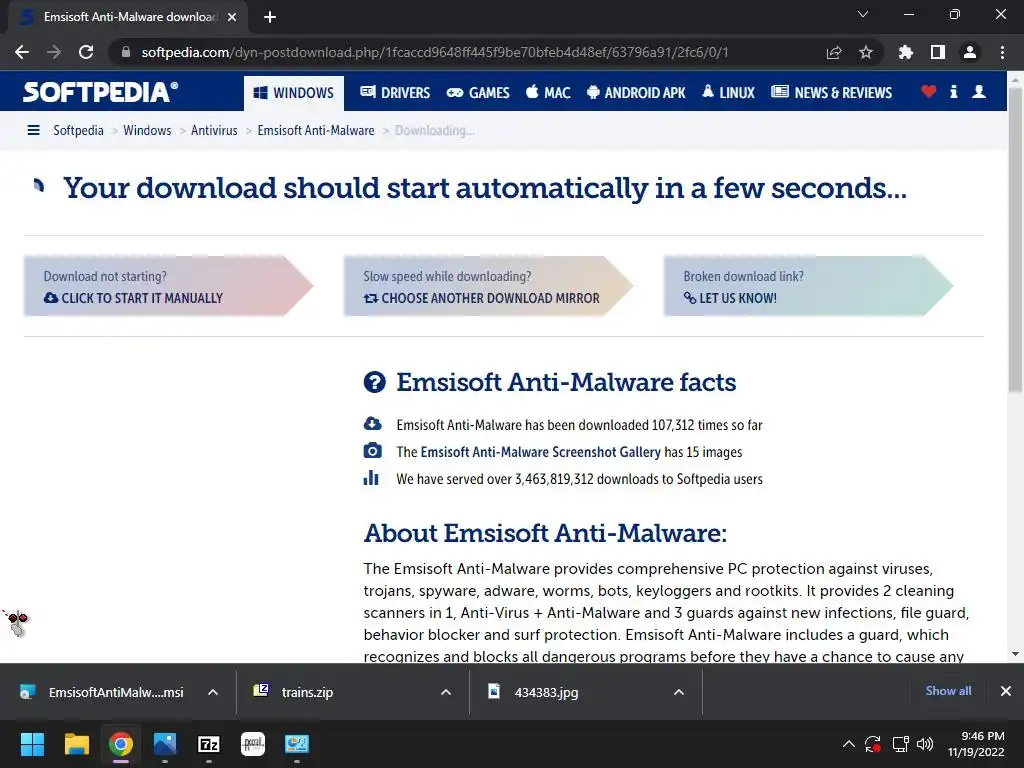The width and height of the screenshot is (1024, 768).
Task: Show hidden system tray icons
Action: pyautogui.click(x=848, y=744)
